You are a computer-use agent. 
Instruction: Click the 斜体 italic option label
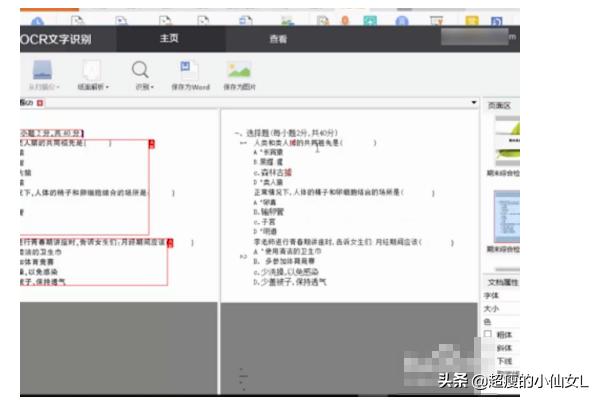[504, 348]
